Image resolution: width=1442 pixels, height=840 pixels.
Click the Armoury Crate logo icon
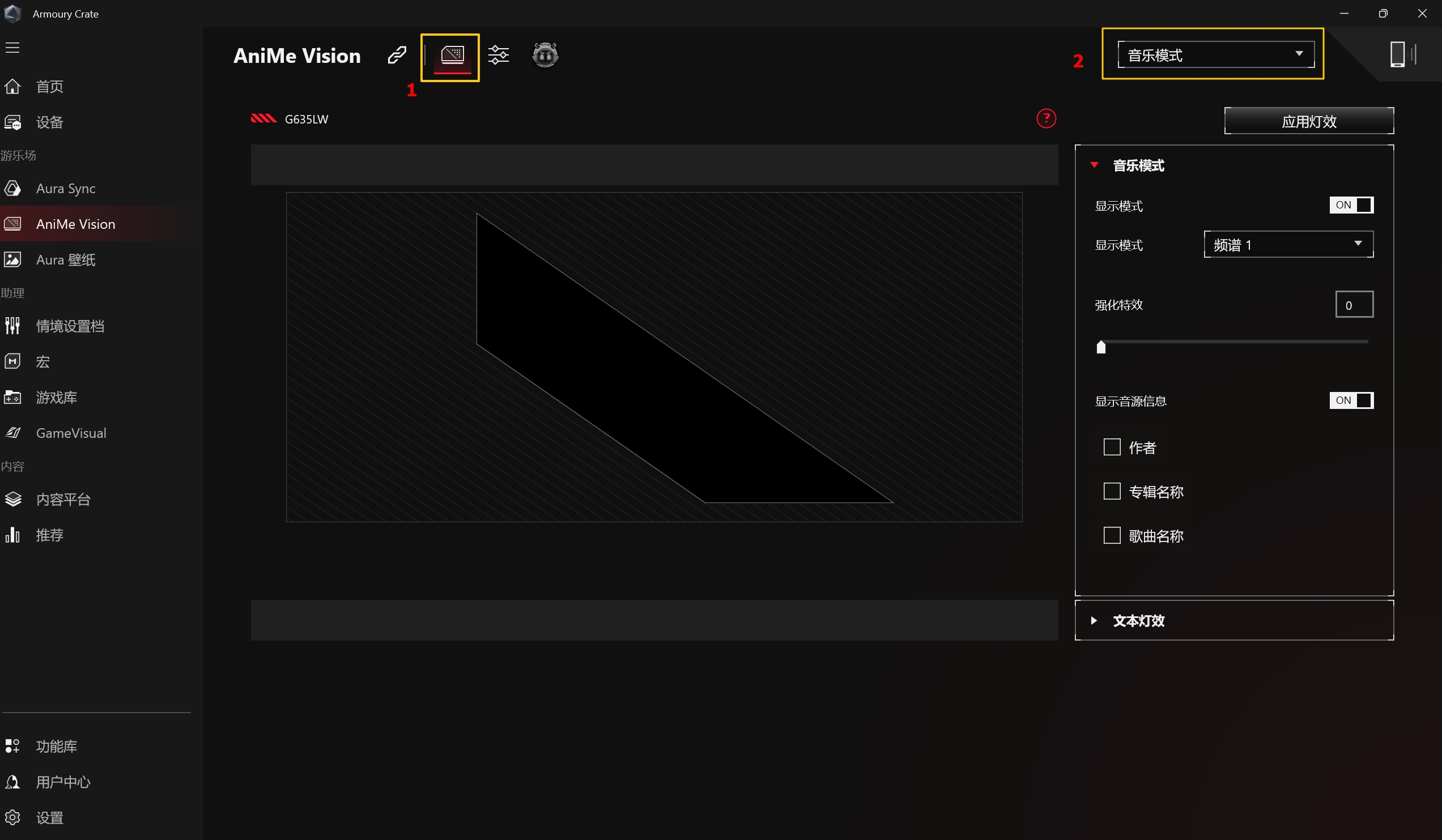coord(12,13)
